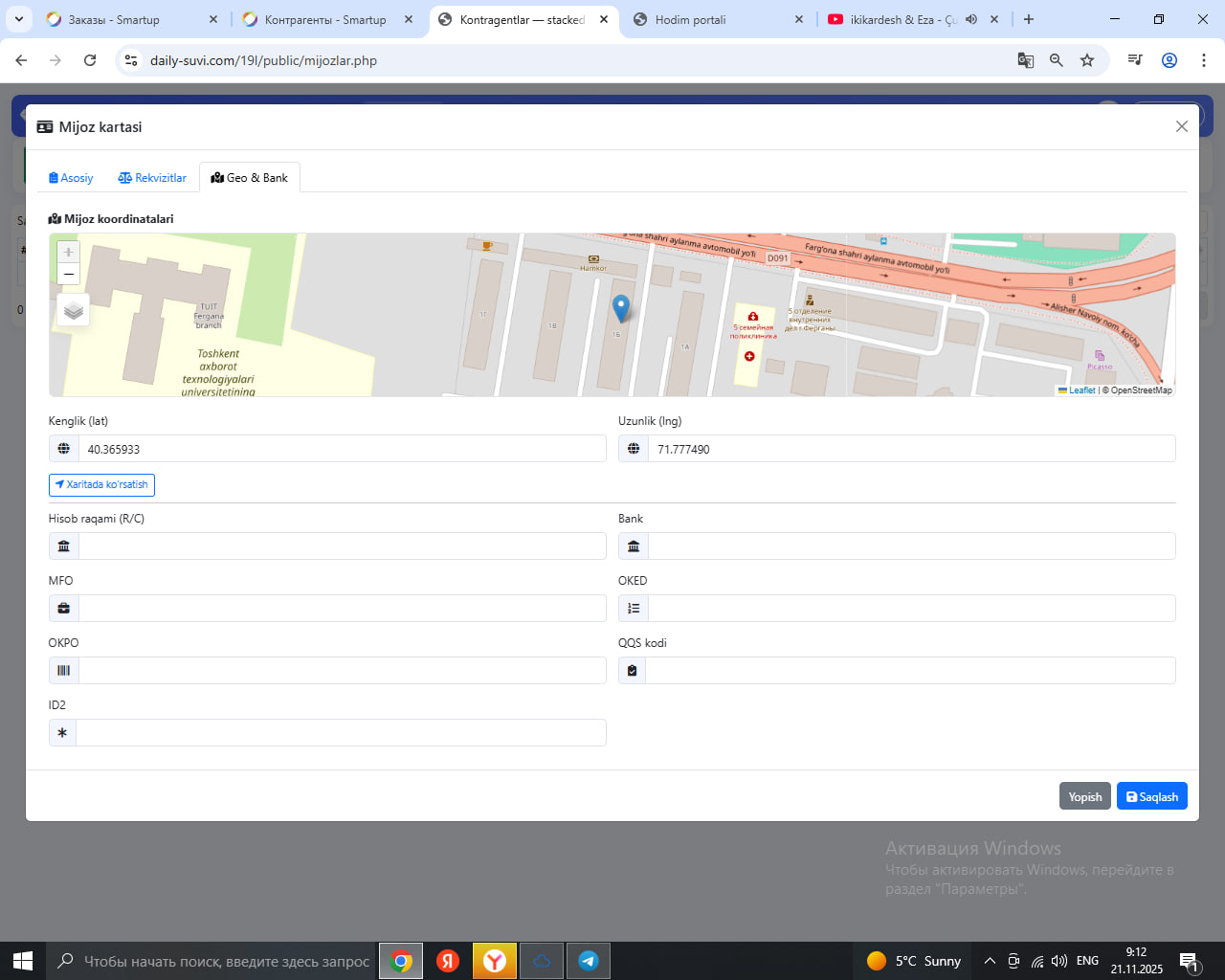1225x980 pixels.
Task: Click the Saqlash save button
Action: tap(1151, 796)
